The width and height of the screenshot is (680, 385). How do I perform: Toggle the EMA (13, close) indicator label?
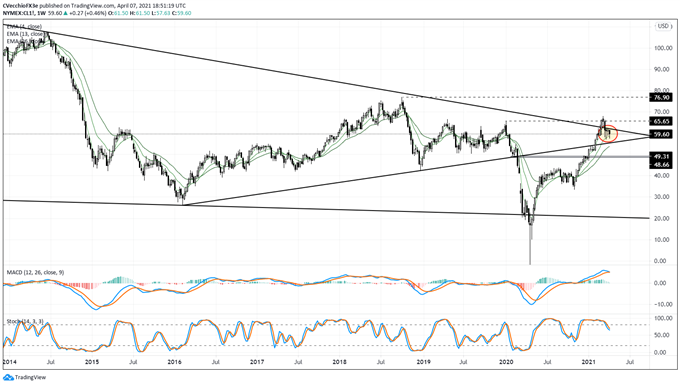(25, 34)
